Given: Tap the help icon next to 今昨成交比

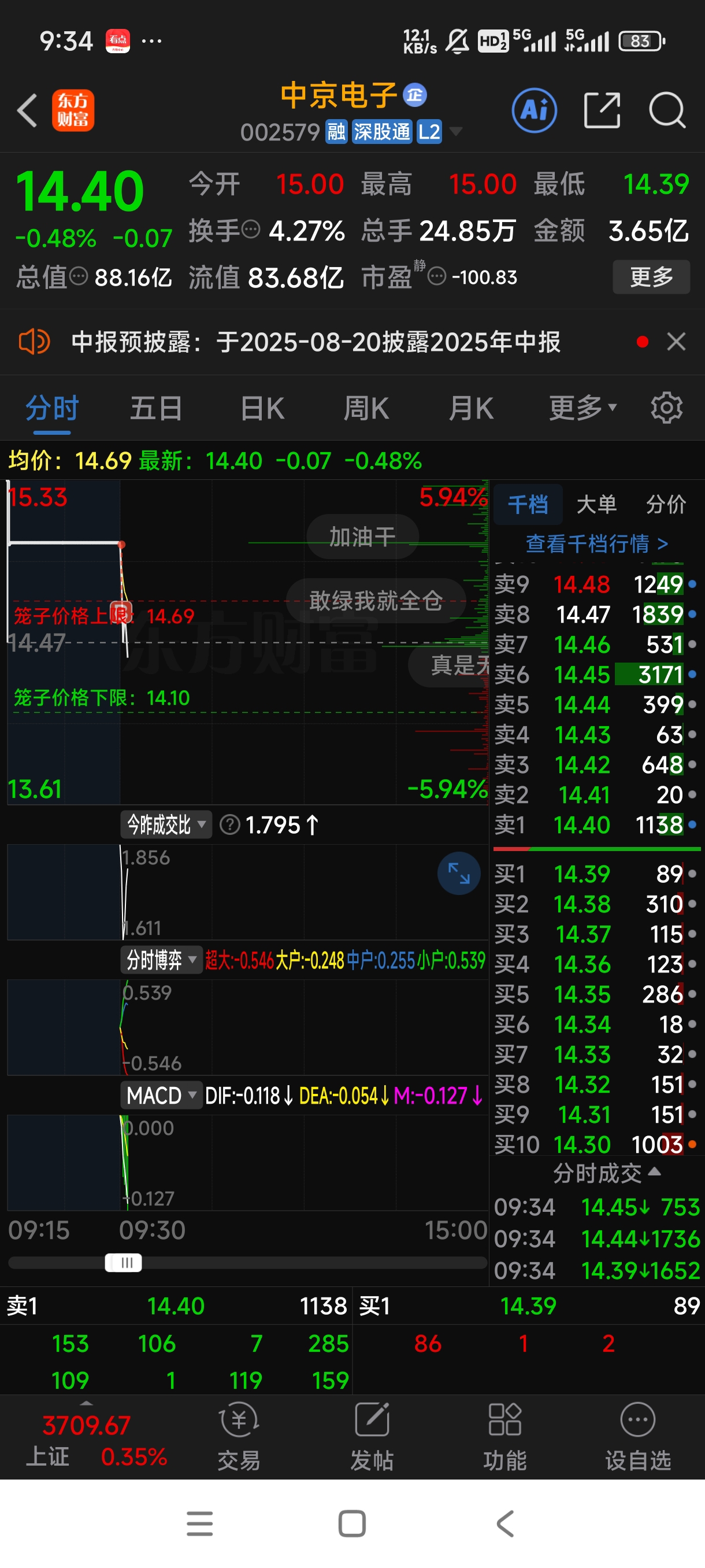Looking at the screenshot, I should (x=229, y=825).
